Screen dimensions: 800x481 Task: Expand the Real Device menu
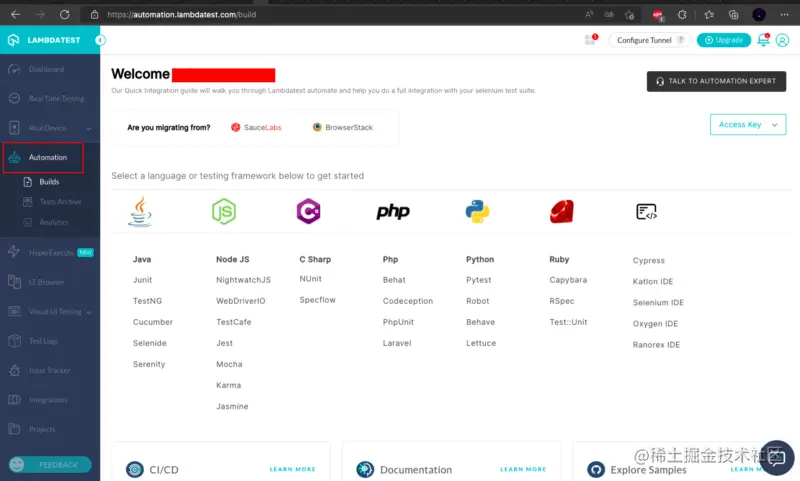pyautogui.click(x=50, y=128)
